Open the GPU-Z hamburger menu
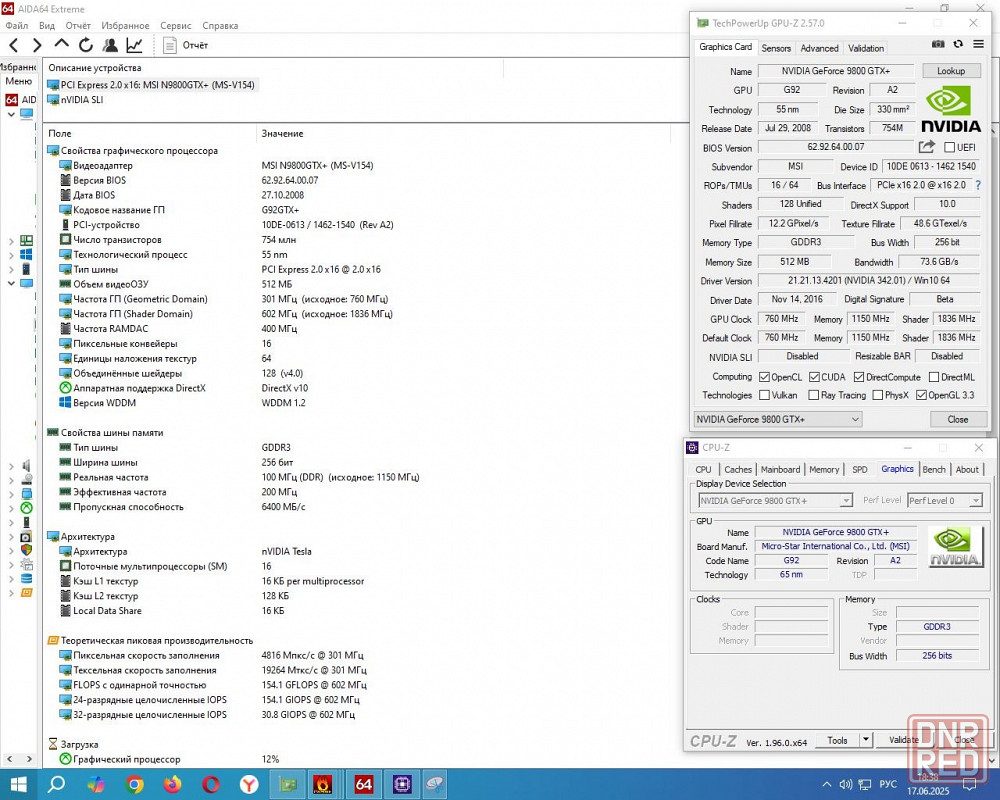The width and height of the screenshot is (1000, 800). point(978,44)
